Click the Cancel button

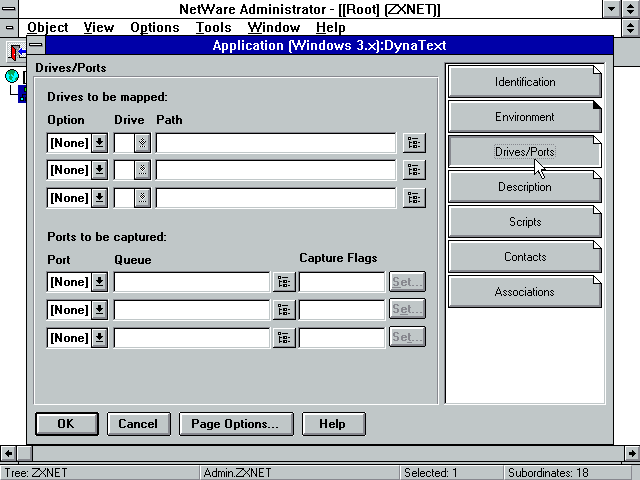point(138,424)
